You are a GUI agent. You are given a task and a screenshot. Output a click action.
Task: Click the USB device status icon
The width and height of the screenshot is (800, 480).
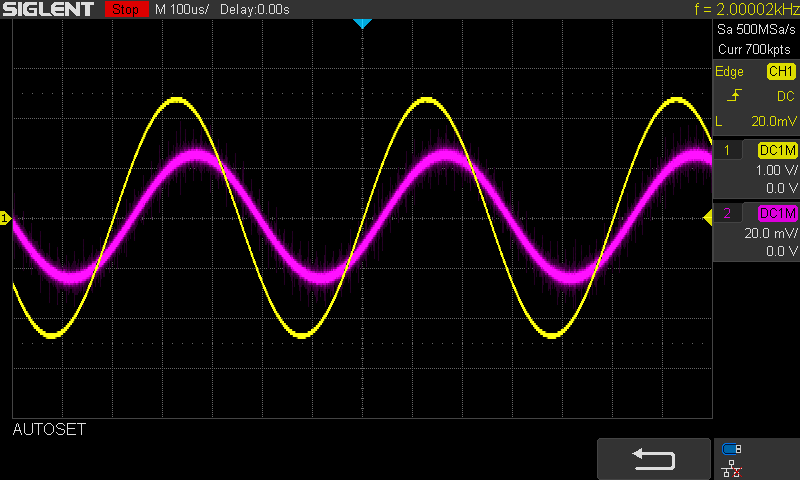point(732,449)
